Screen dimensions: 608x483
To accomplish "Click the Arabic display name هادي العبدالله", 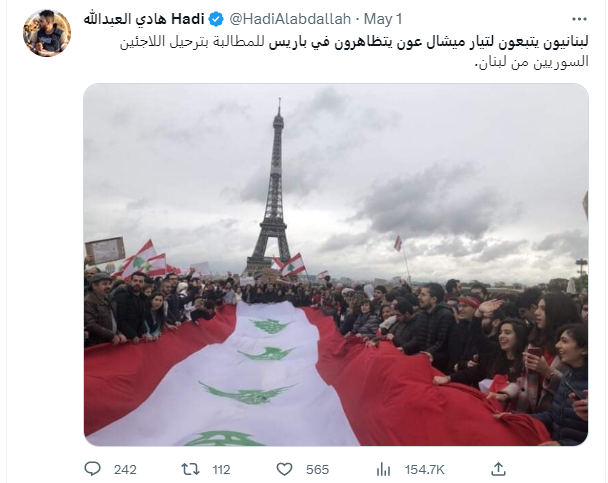I will click(125, 19).
